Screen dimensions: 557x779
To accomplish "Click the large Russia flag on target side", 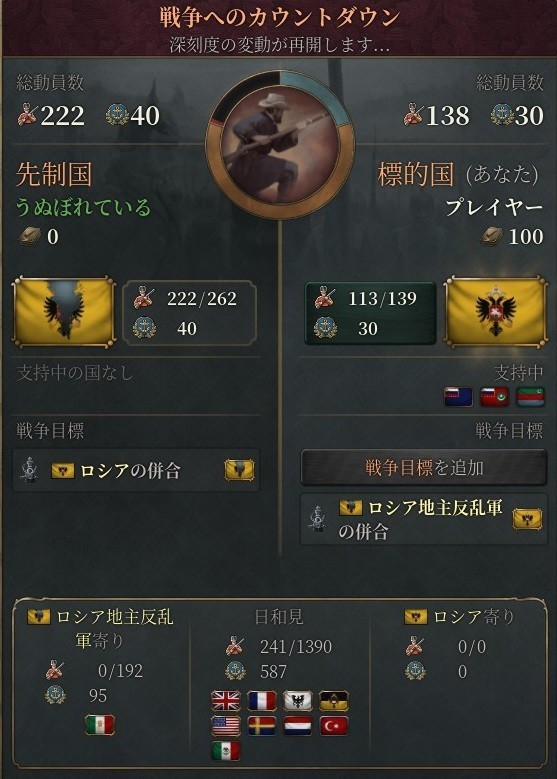I will 496,312.
